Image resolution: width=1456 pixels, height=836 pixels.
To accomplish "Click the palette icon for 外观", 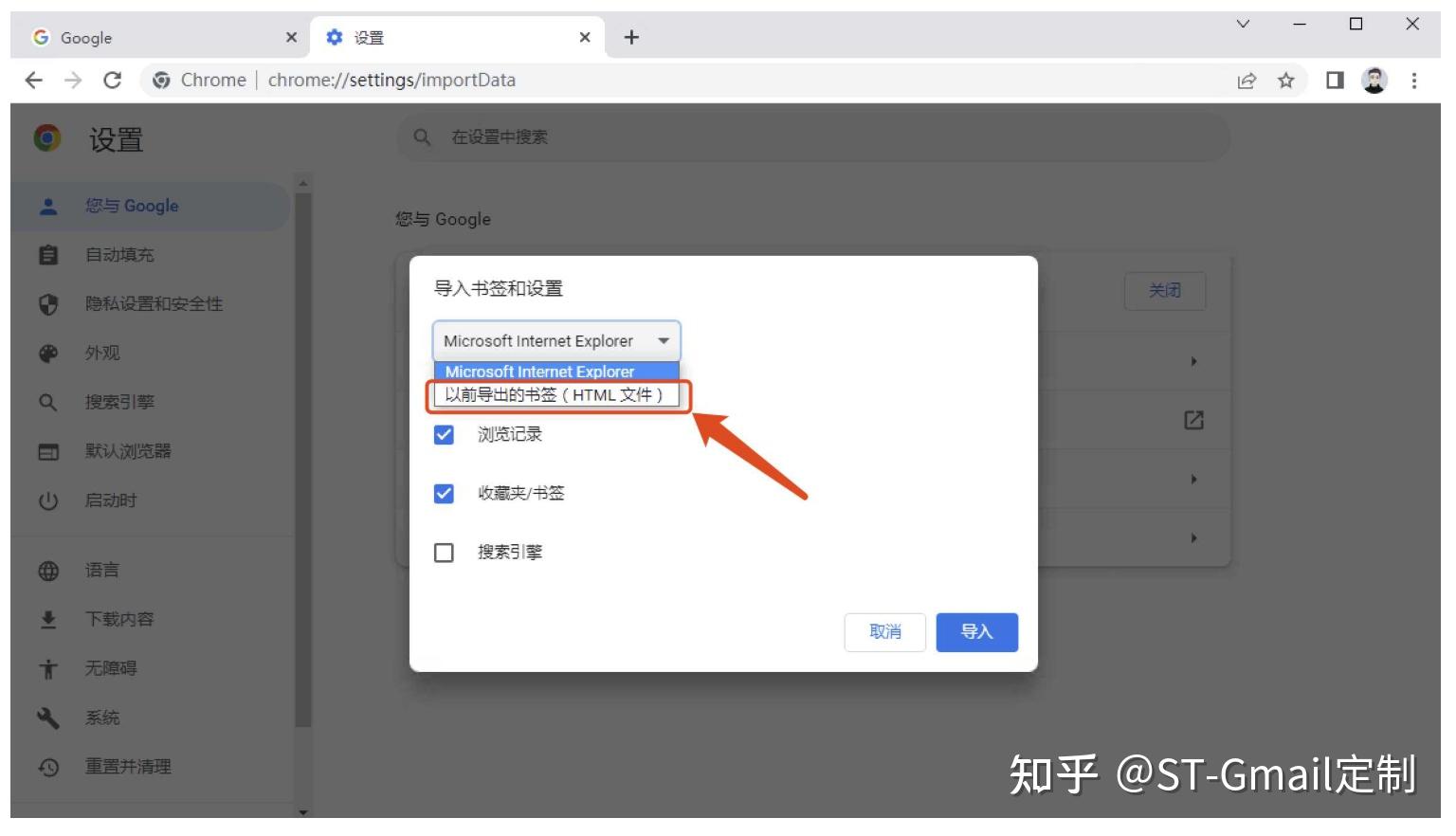I will [x=48, y=354].
